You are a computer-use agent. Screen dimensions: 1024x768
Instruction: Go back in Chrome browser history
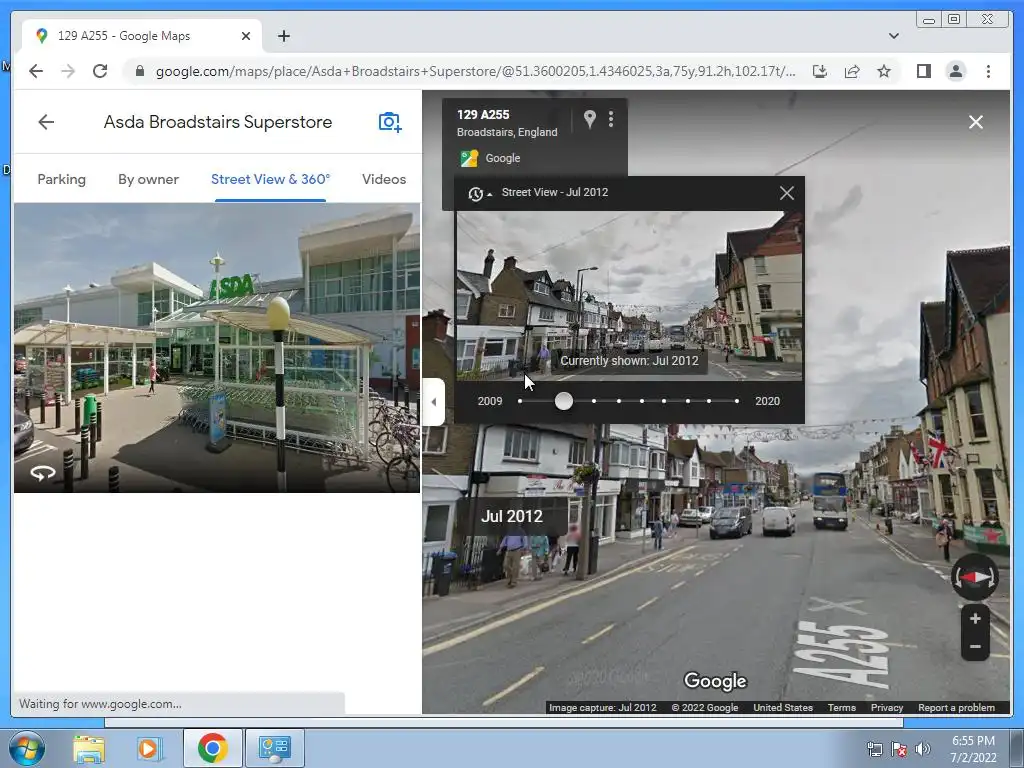36,71
